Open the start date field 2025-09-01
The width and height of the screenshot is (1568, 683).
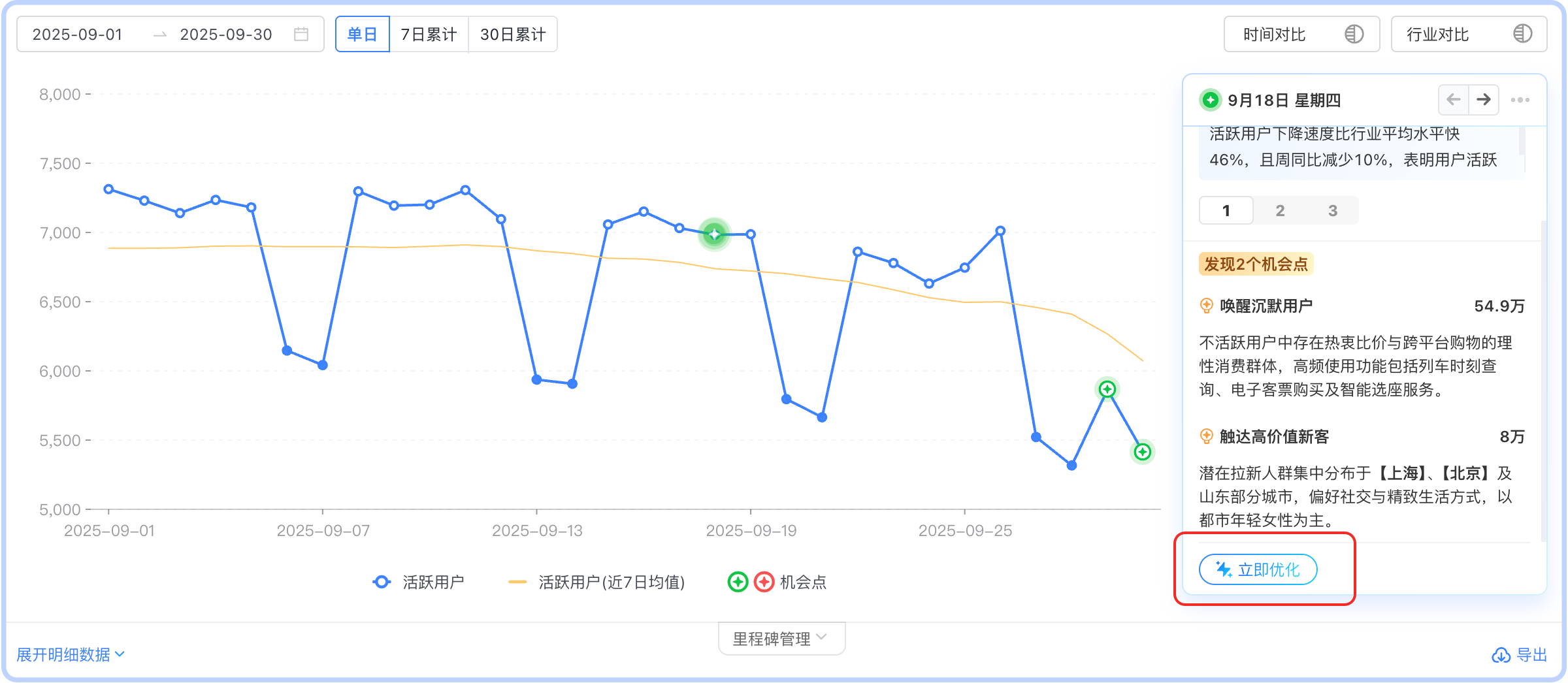pyautogui.click(x=78, y=35)
